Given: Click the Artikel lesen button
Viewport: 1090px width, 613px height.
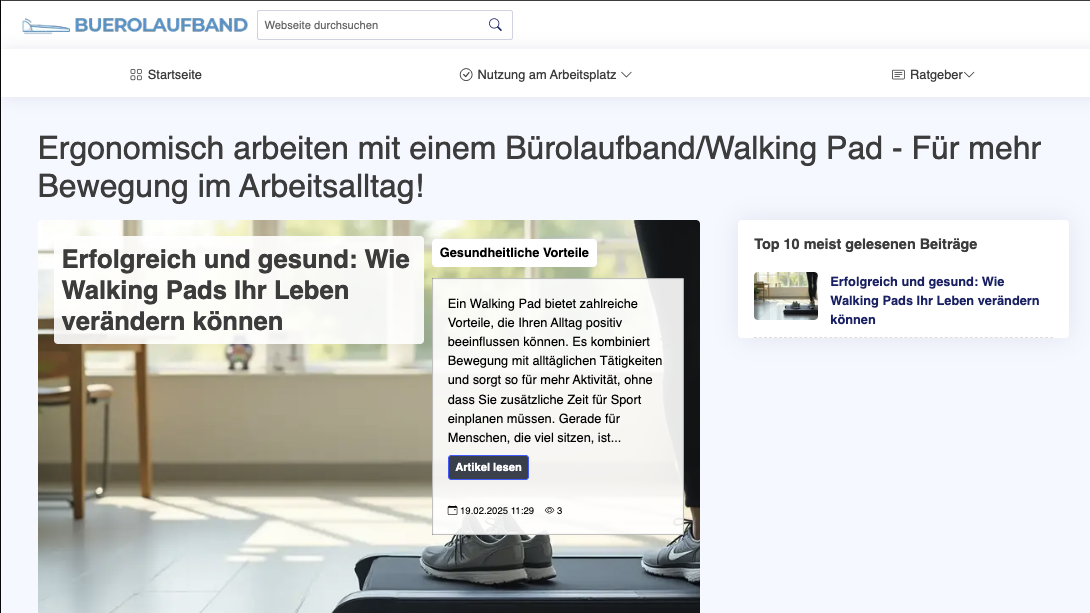Looking at the screenshot, I should [488, 467].
